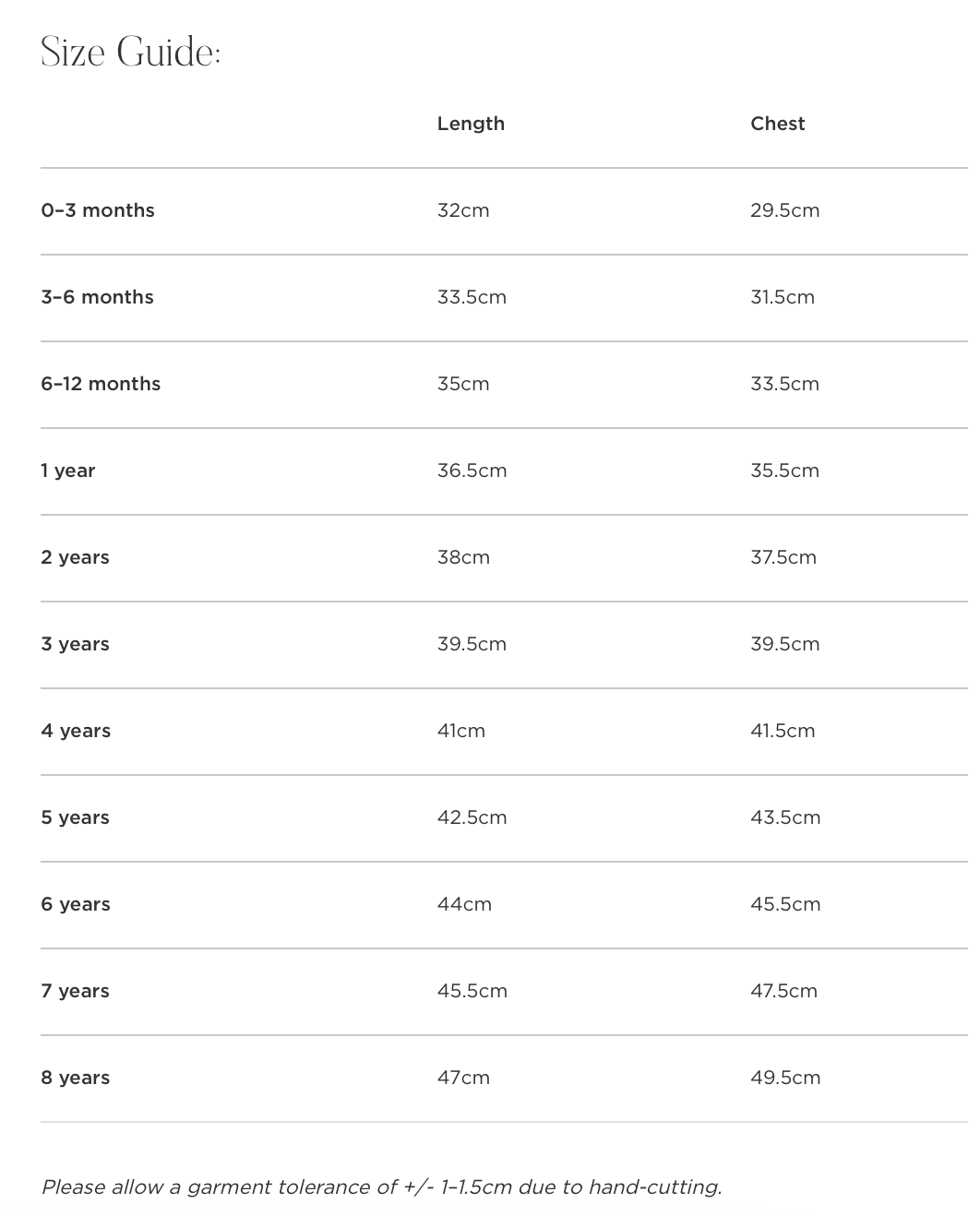Click the garment tolerance note
Viewport: 980px width, 1216px height.
pos(381,1186)
